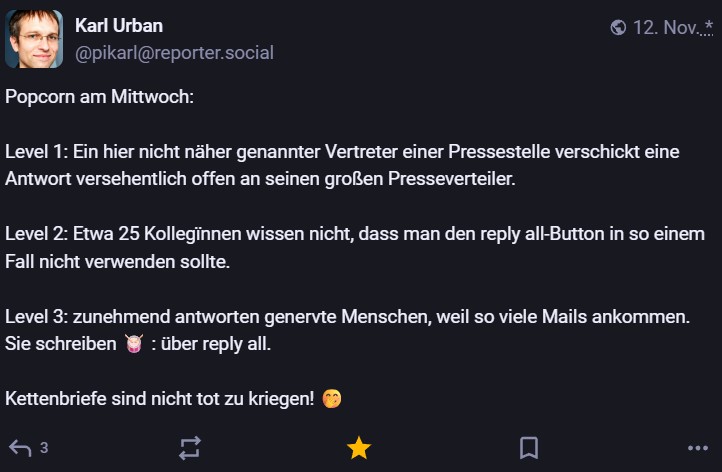This screenshot has width=722, height=472.
Task: Open the Karl Urban display name link
Action: 119,25
